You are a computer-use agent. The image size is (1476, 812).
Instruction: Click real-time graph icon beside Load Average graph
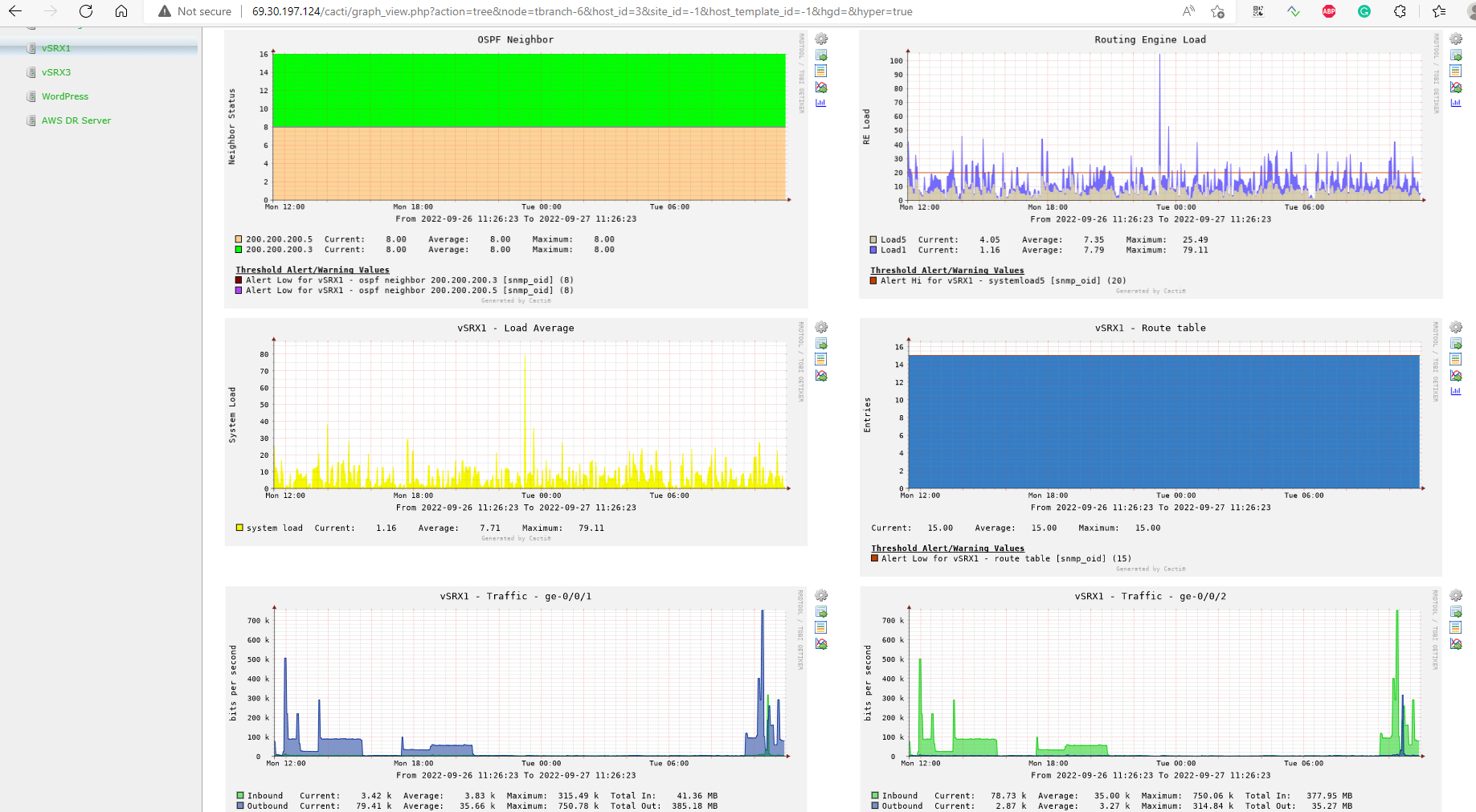(x=821, y=376)
